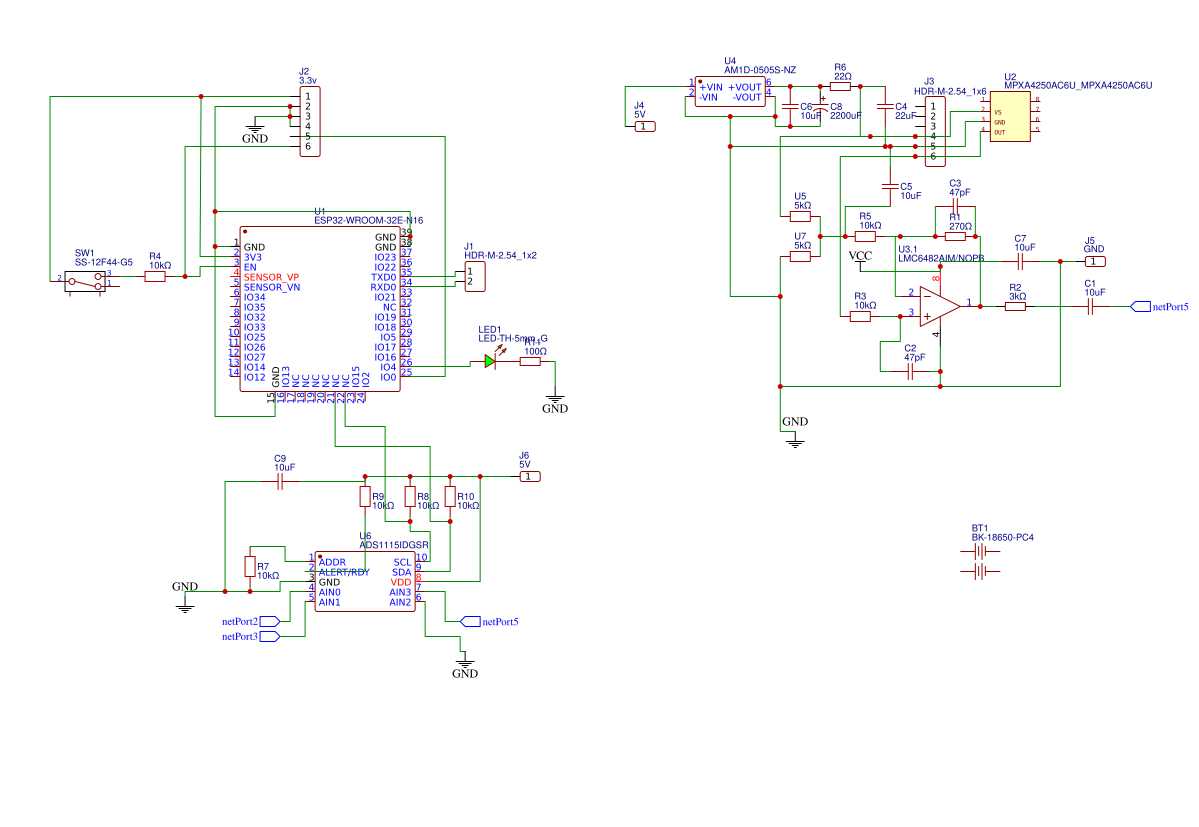Select the U3.1 op-amp triangle
1199x827 pixels.
(940, 306)
